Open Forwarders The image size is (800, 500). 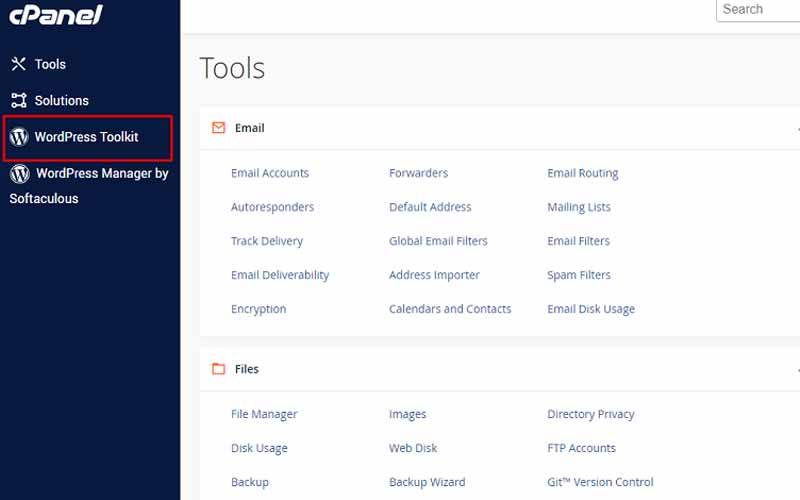click(418, 173)
